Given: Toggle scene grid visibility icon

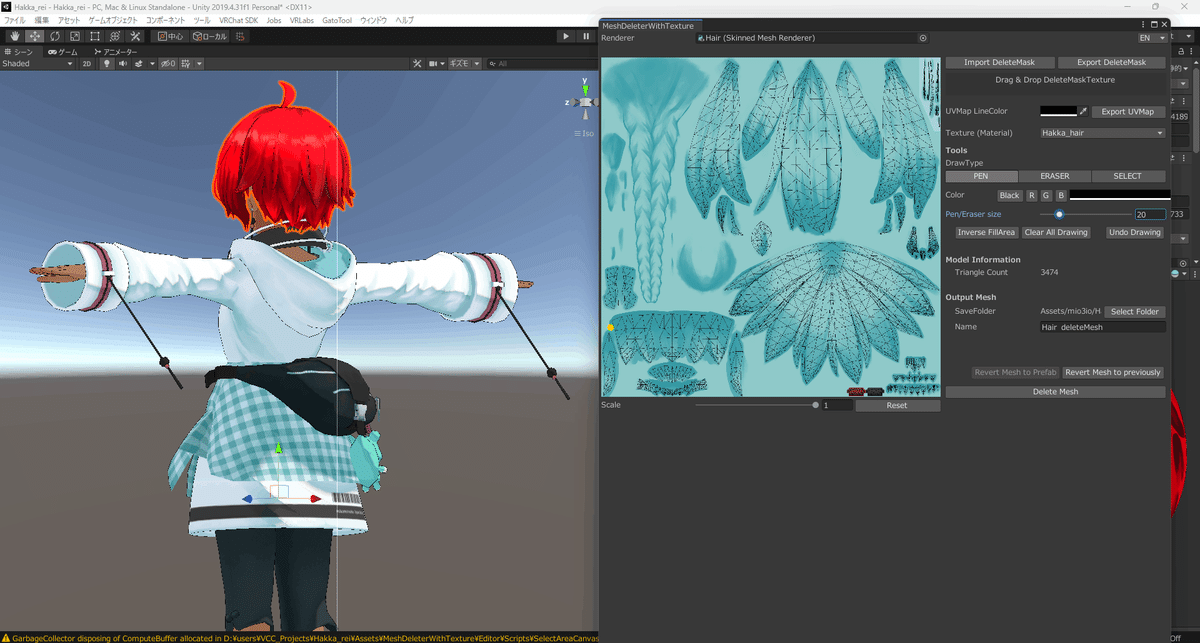Looking at the screenshot, I should (x=186, y=63).
